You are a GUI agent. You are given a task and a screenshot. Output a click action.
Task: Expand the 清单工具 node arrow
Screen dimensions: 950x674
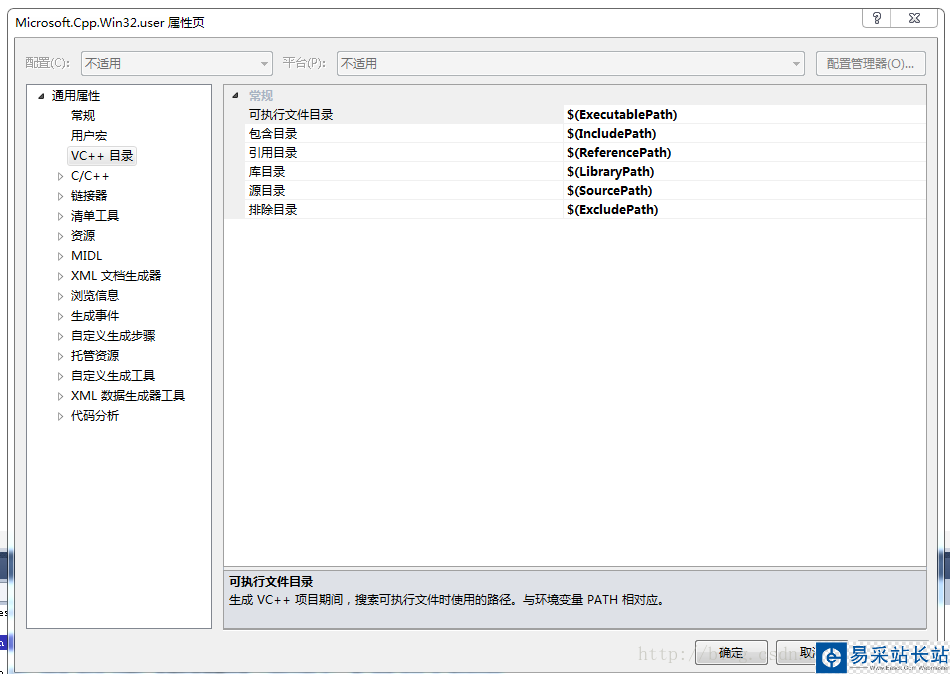click(60, 216)
